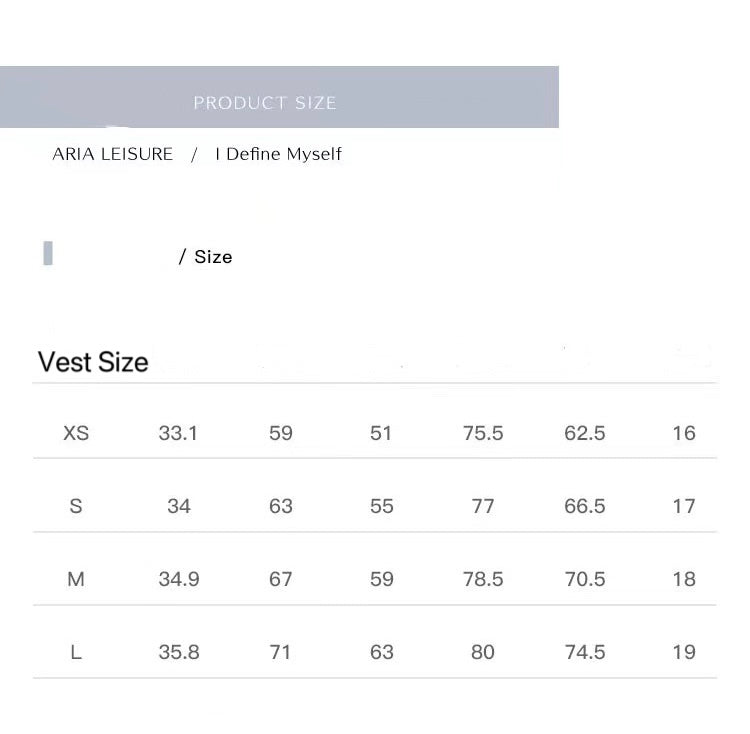Click the 77 cell in S row
Screen dimensions: 750x734
(483, 506)
